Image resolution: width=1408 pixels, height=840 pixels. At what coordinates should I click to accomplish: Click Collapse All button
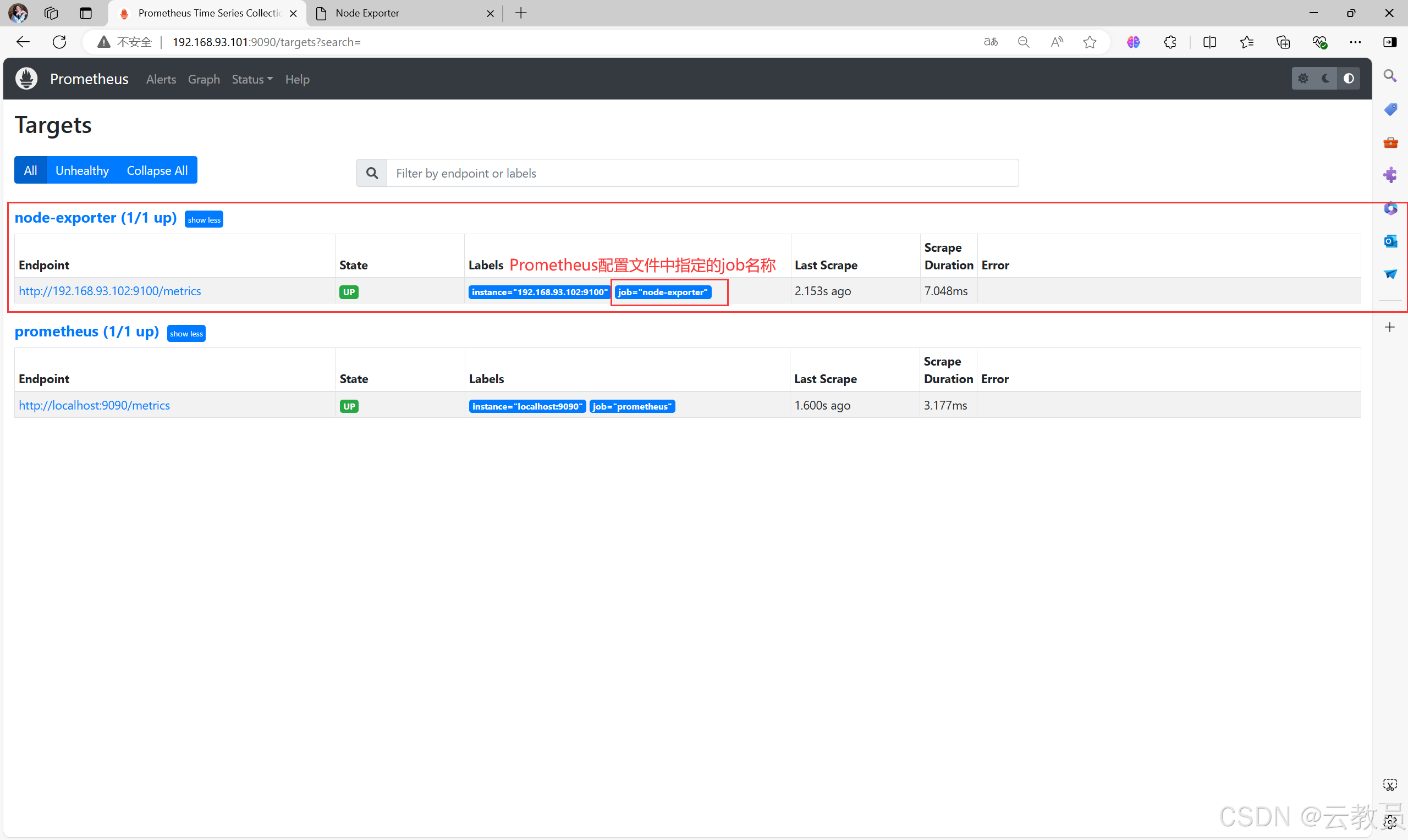pos(156,170)
